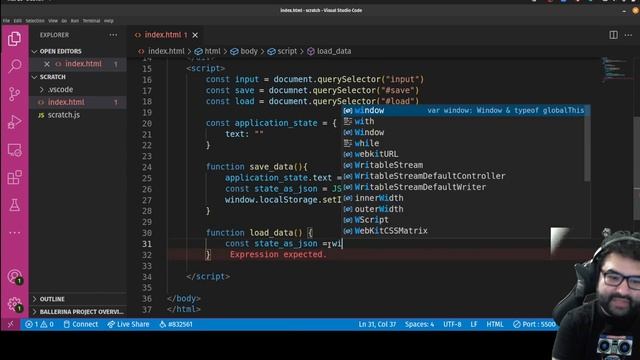Open the Remote Explorer view icon
Image resolution: width=640 pixels, height=360 pixels.
pos(15,150)
